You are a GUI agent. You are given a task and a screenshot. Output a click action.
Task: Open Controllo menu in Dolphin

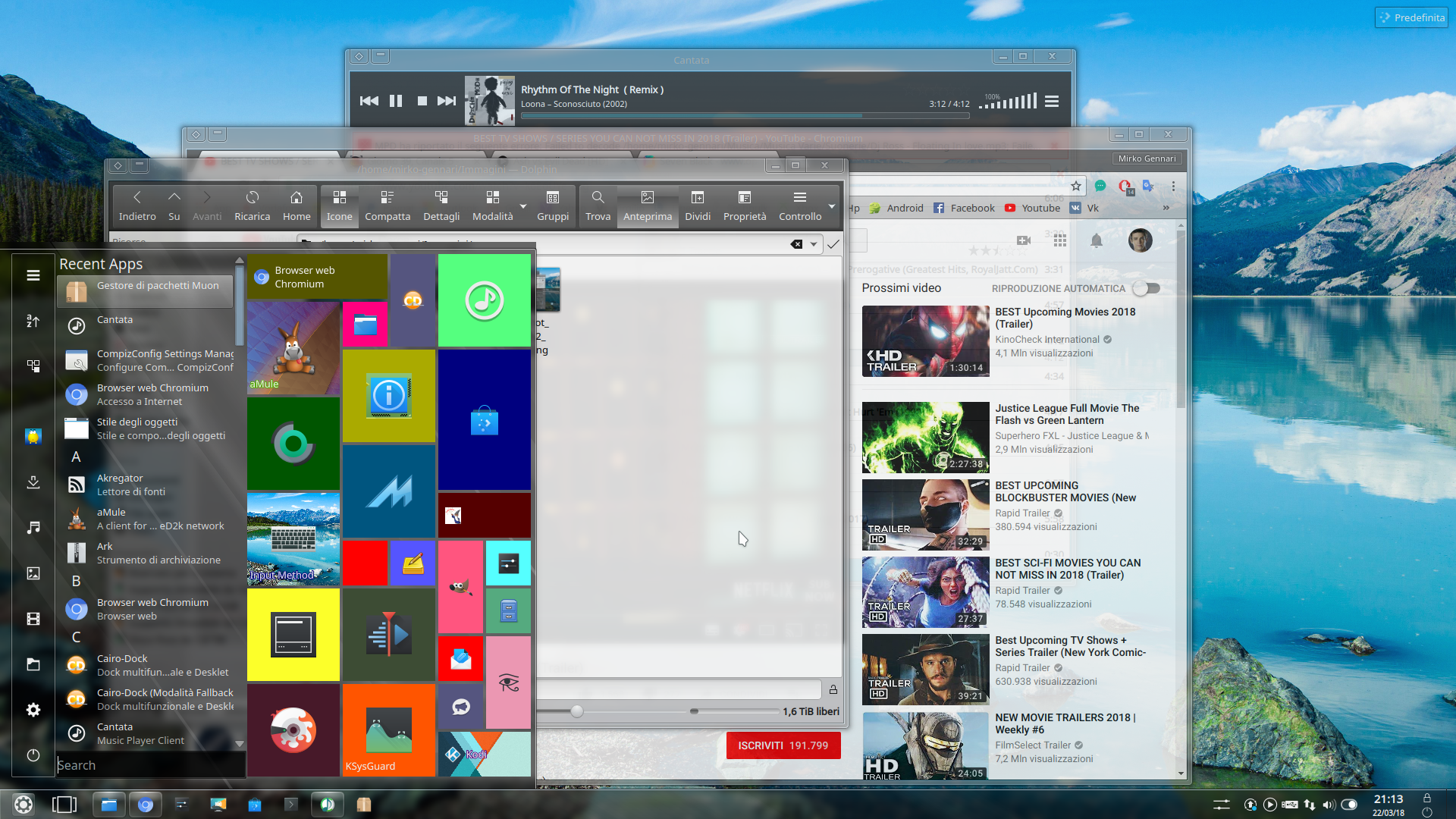tap(800, 206)
